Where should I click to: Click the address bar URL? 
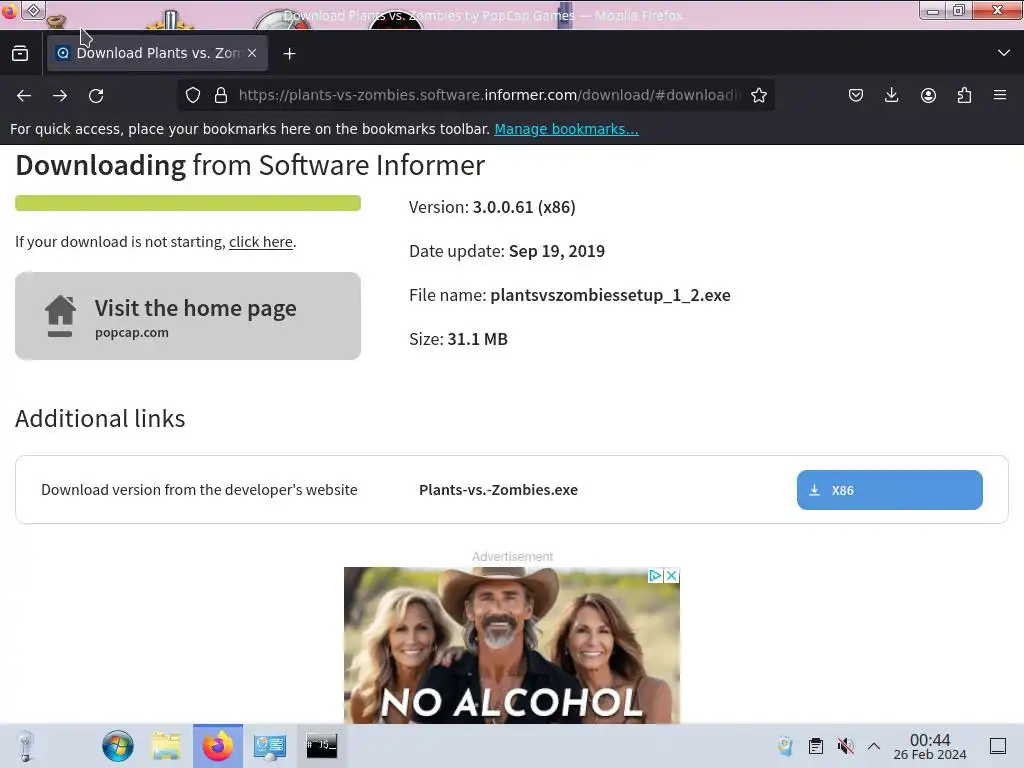[488, 95]
